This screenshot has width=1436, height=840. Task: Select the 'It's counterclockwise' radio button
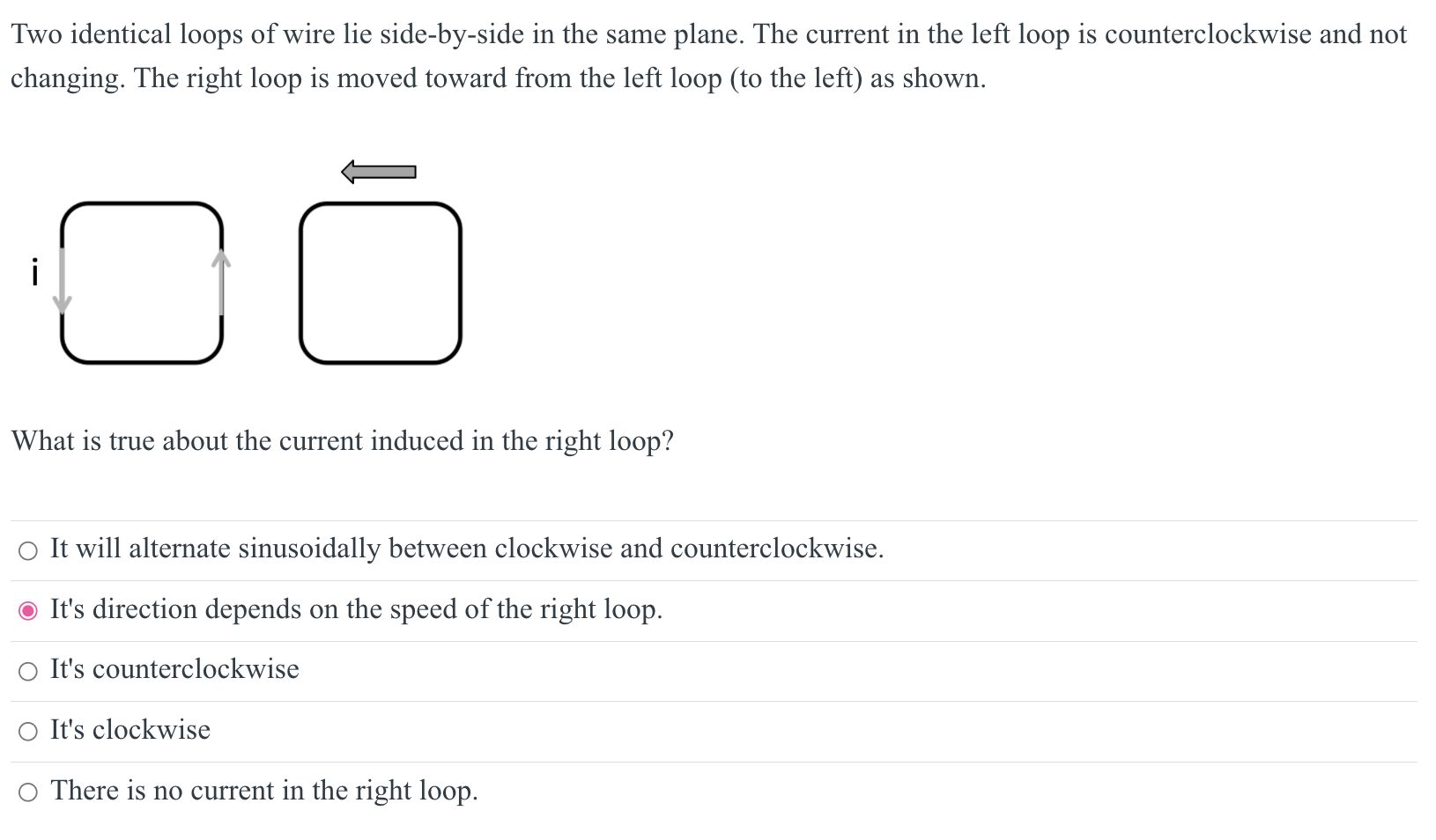[29, 671]
